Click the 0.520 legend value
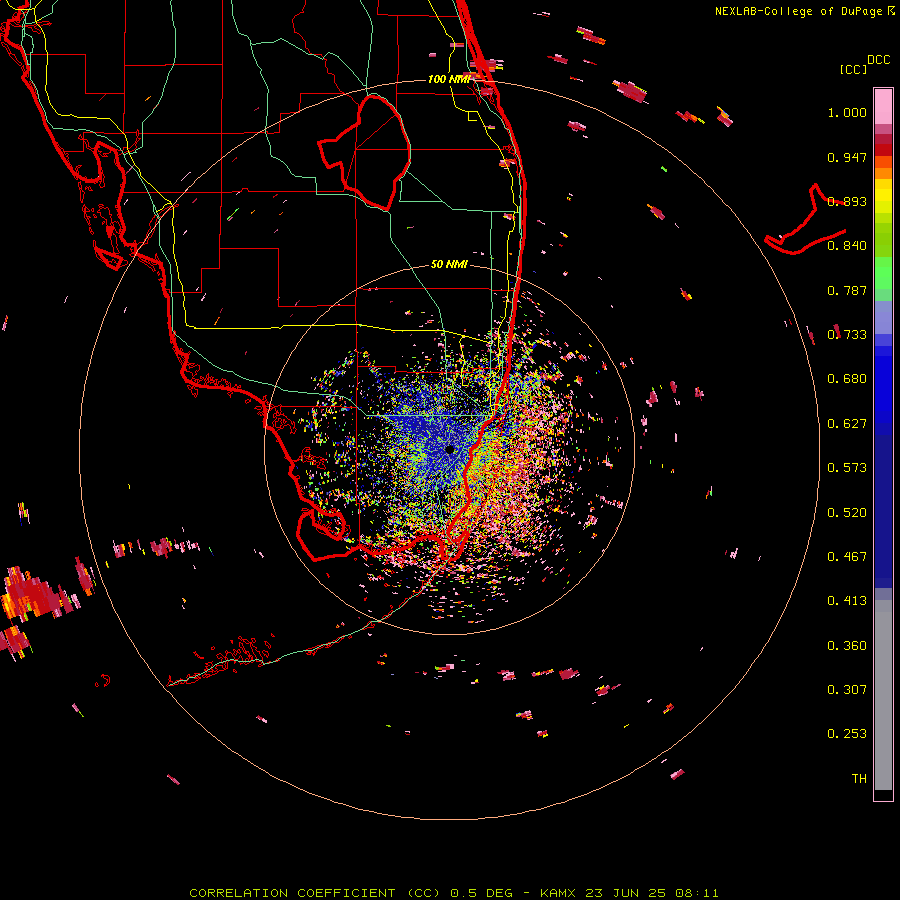 (x=847, y=513)
